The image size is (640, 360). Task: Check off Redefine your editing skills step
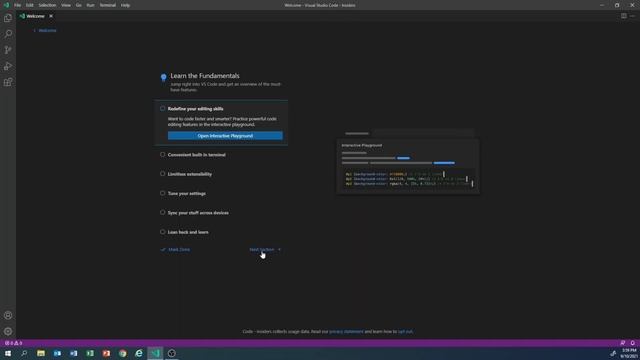[162, 108]
